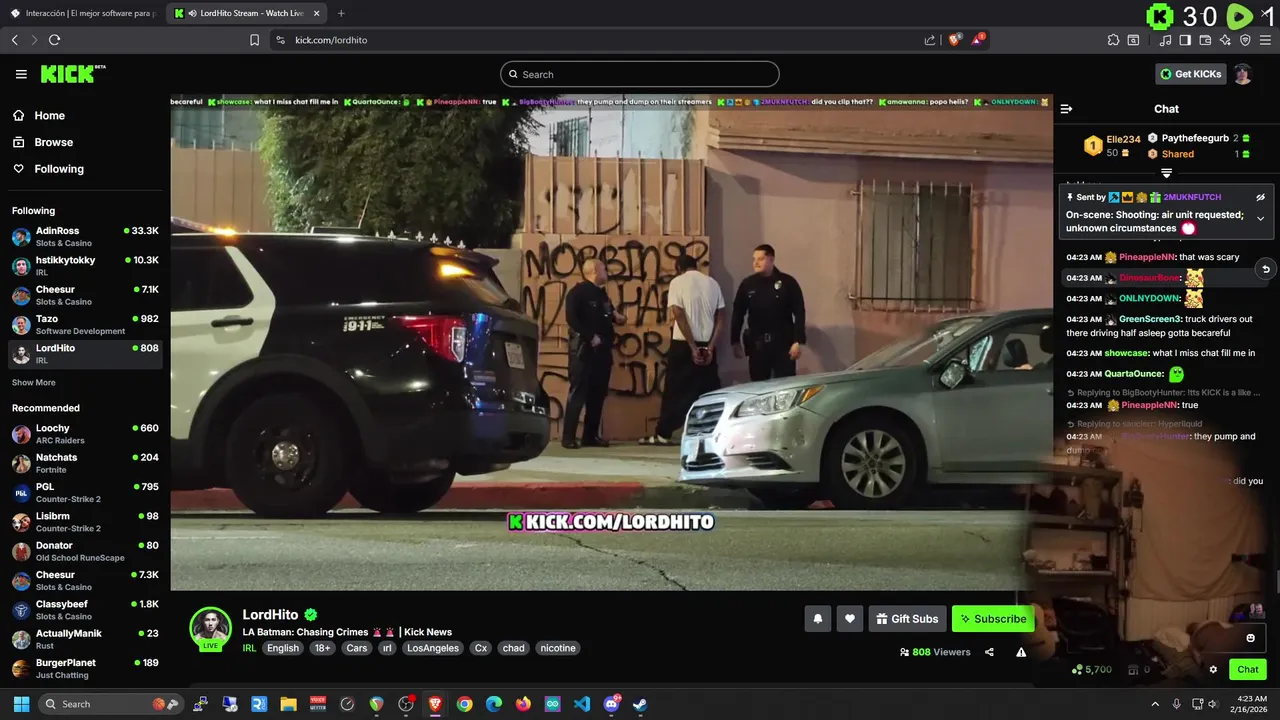This screenshot has height=720, width=1280.
Task: Open Loochy ARC Raiders channel
Action: click(x=85, y=433)
